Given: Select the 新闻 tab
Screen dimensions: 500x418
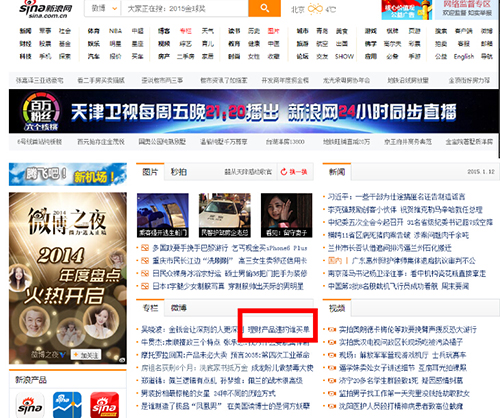Looking at the screenshot, I should [337, 172].
